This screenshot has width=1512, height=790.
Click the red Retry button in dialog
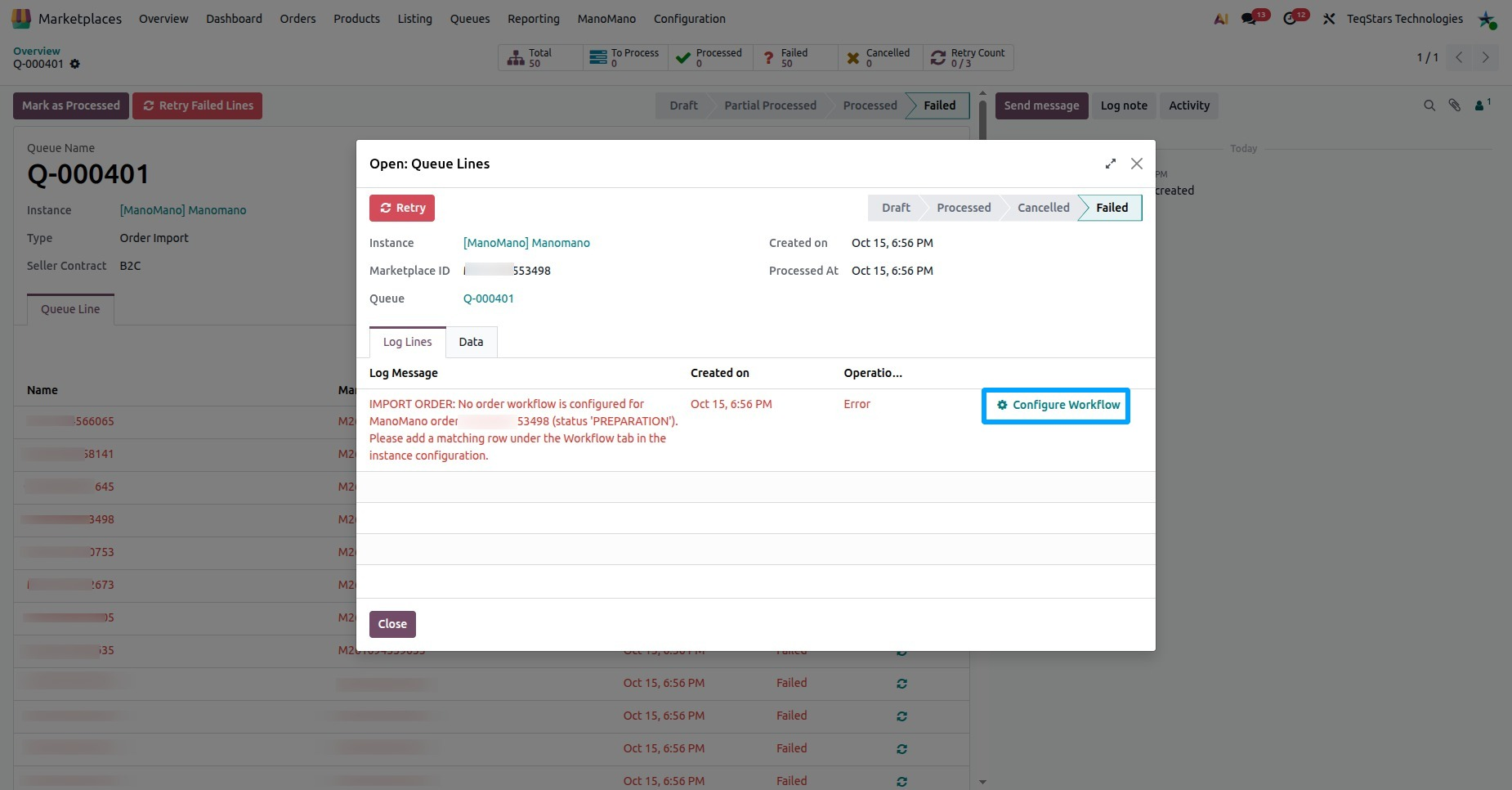402,208
